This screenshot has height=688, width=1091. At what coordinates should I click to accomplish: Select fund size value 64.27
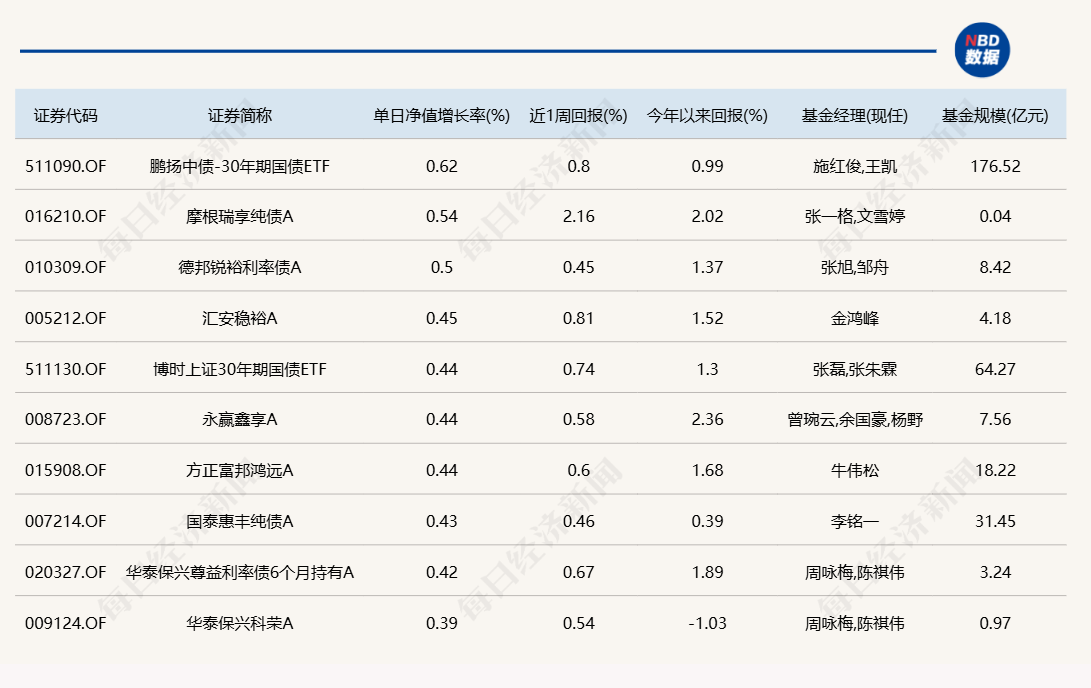995,369
